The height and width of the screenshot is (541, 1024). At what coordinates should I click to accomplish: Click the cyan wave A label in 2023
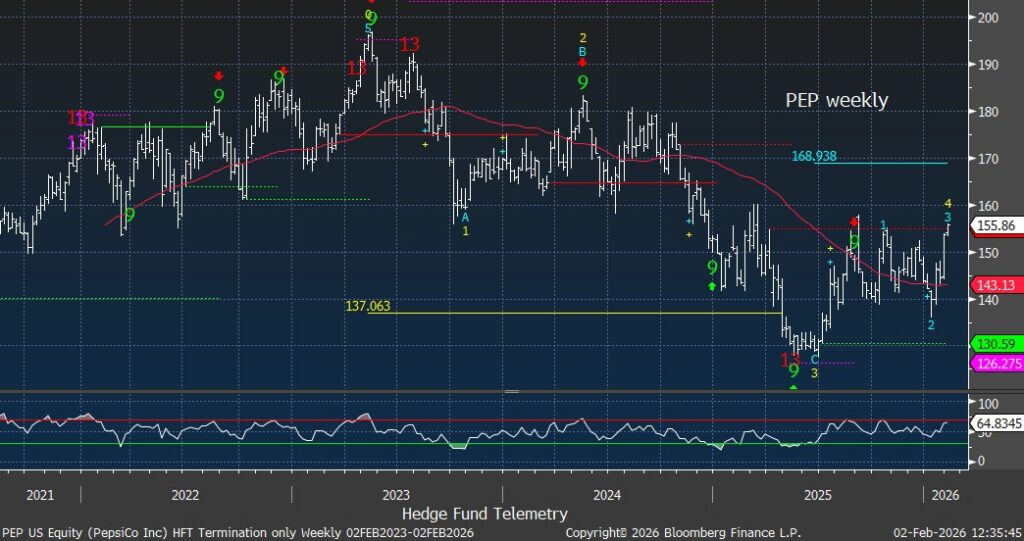[x=465, y=217]
